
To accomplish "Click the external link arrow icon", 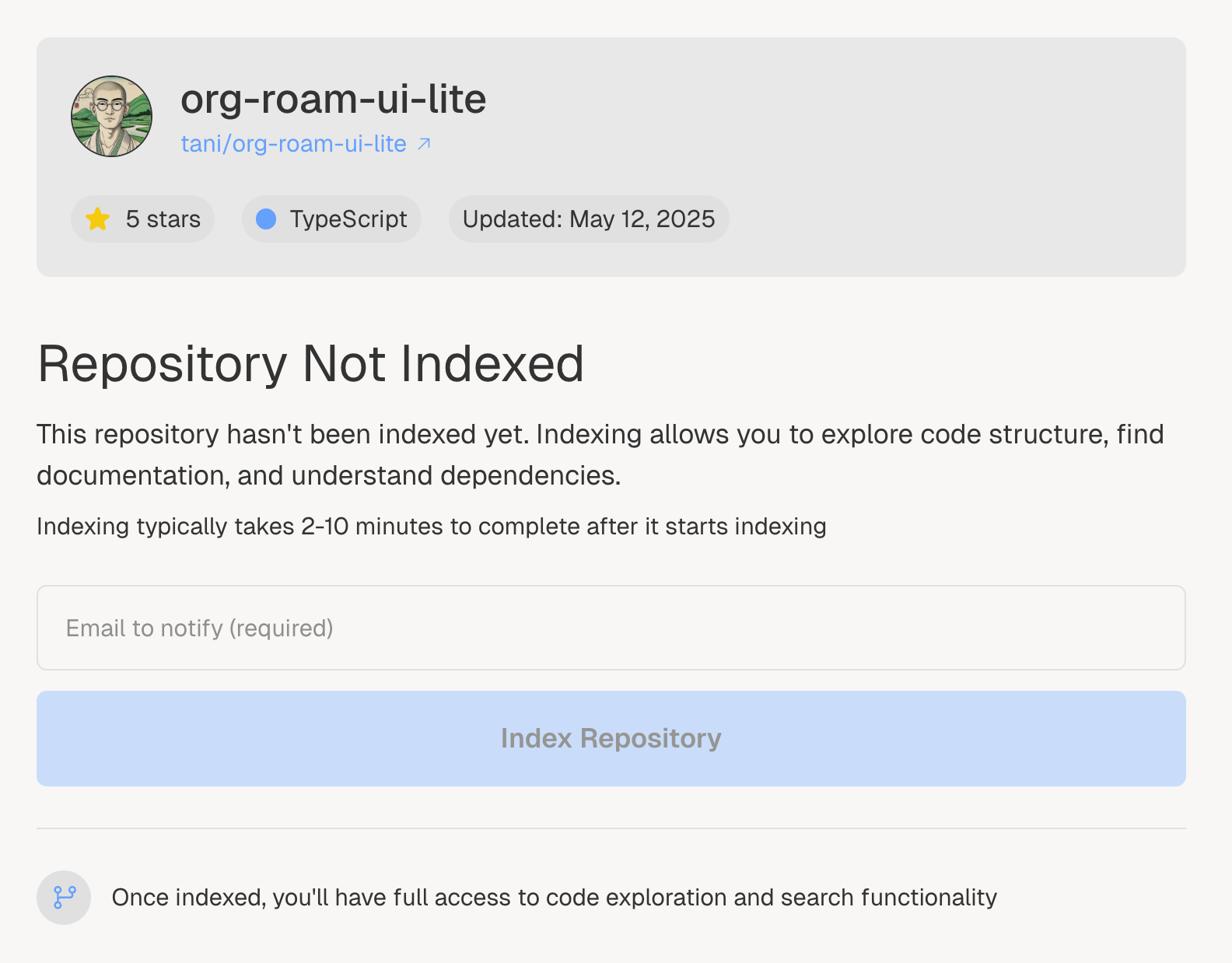I will [x=424, y=144].
